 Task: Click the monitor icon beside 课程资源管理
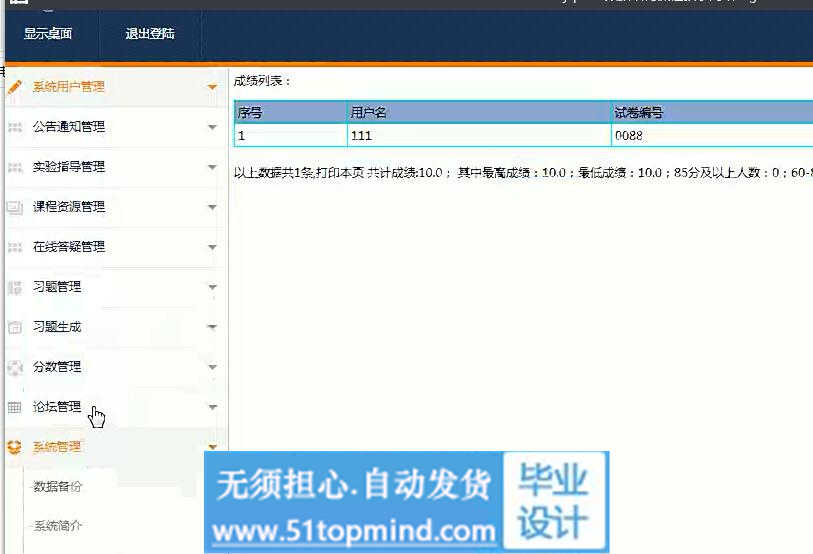click(x=14, y=207)
